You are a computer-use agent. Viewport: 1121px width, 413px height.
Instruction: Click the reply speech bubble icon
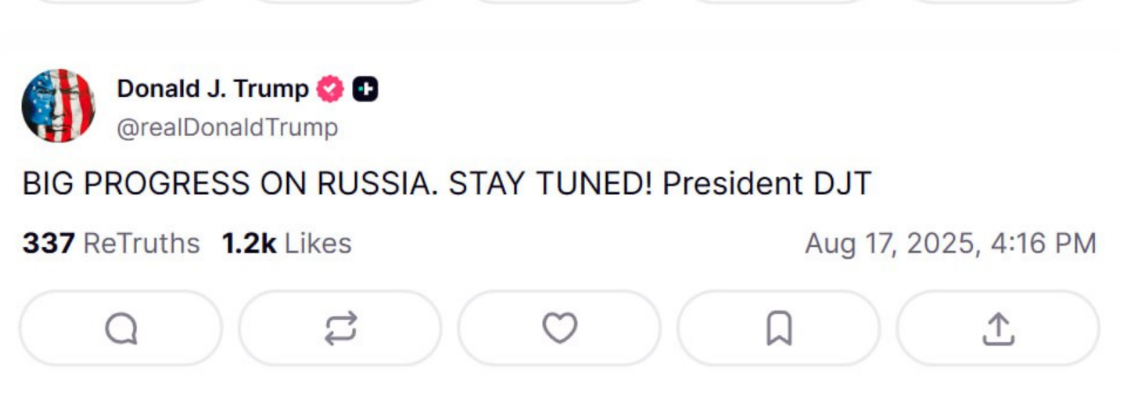click(x=121, y=328)
